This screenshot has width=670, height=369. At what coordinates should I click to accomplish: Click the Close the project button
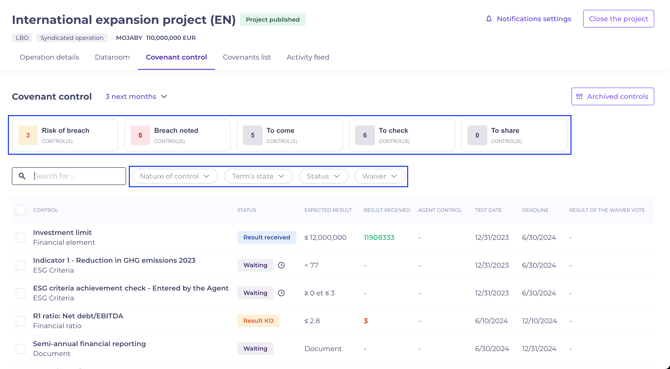(618, 19)
